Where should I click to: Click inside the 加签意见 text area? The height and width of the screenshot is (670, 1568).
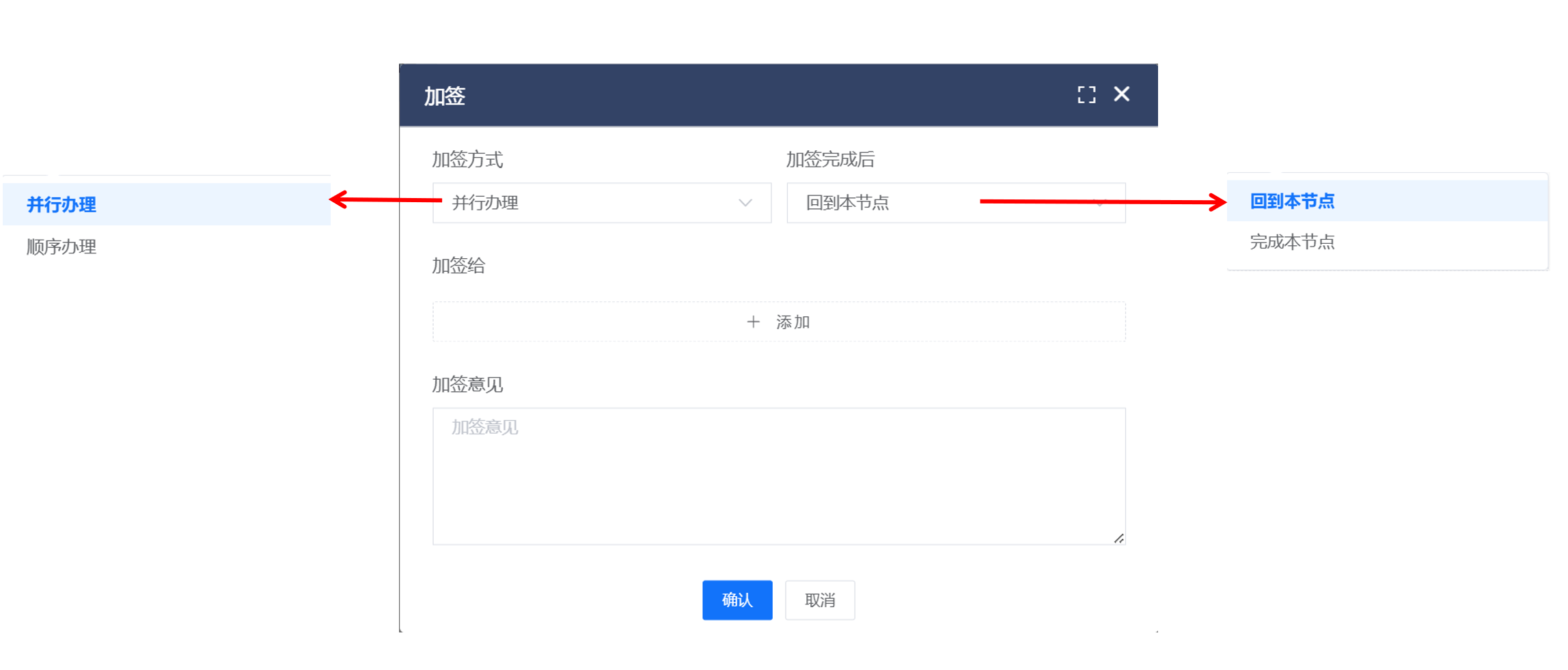[778, 478]
